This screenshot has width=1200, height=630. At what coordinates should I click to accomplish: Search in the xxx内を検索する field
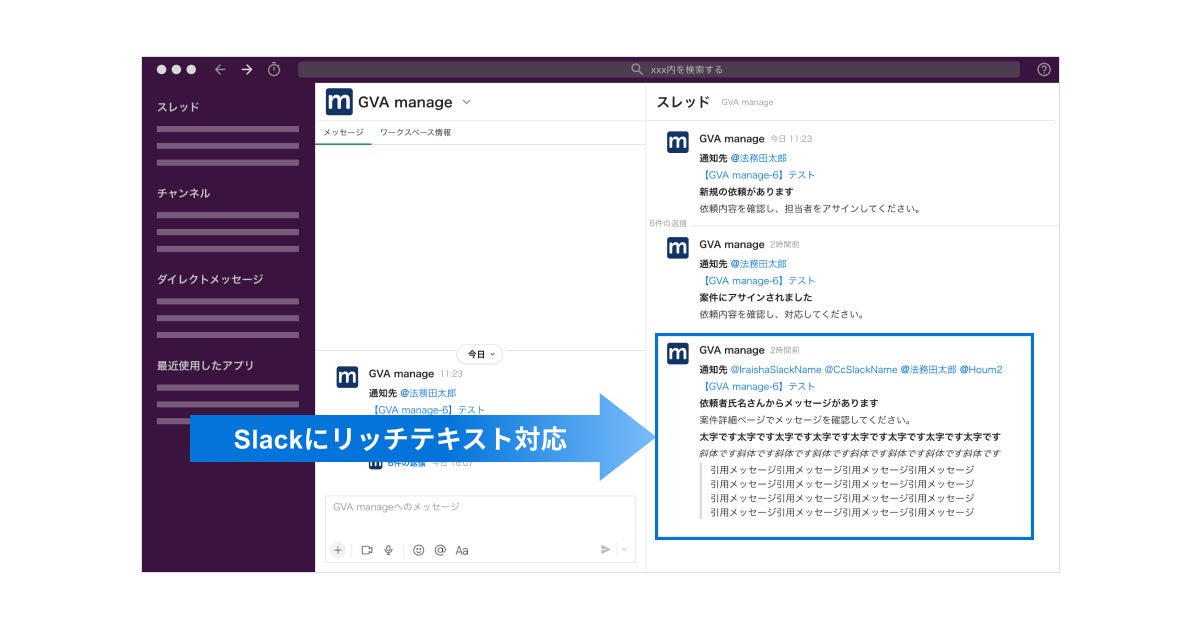click(x=659, y=69)
